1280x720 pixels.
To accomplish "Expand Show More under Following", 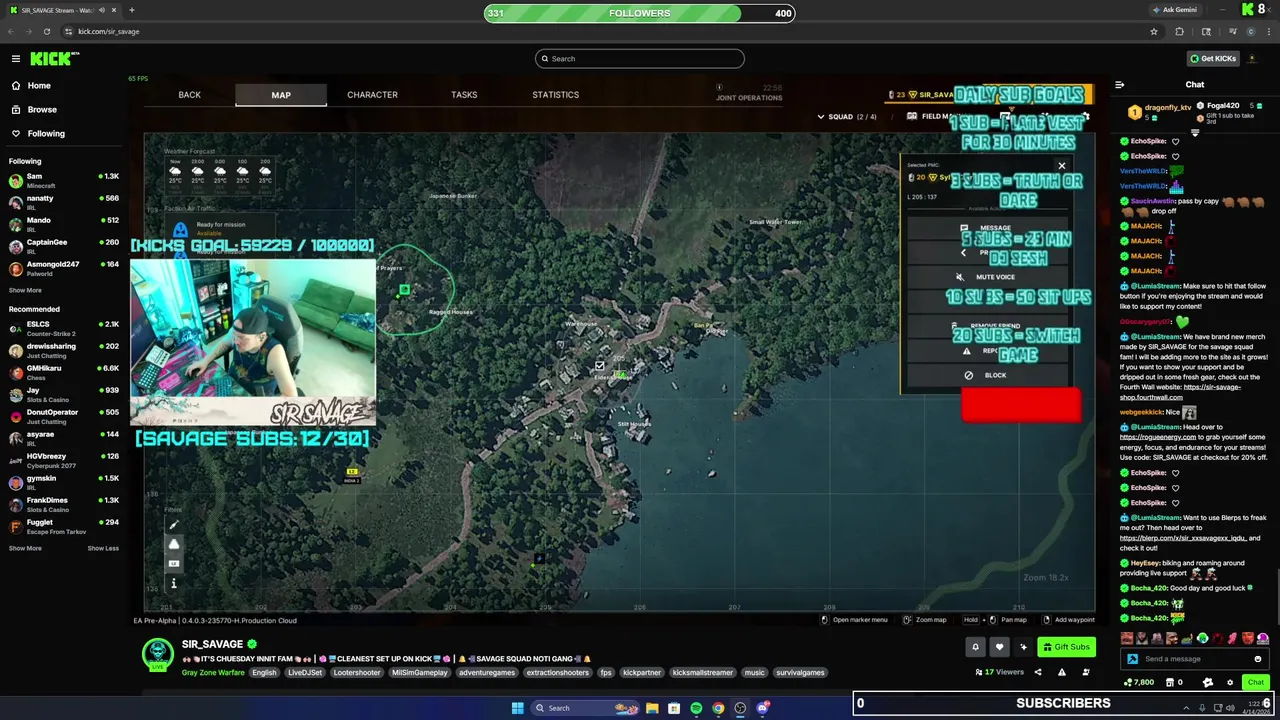I will click(25, 291).
